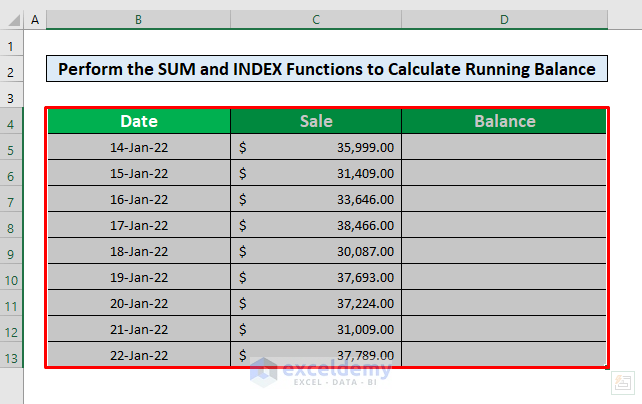Select column C header

click(316, 19)
